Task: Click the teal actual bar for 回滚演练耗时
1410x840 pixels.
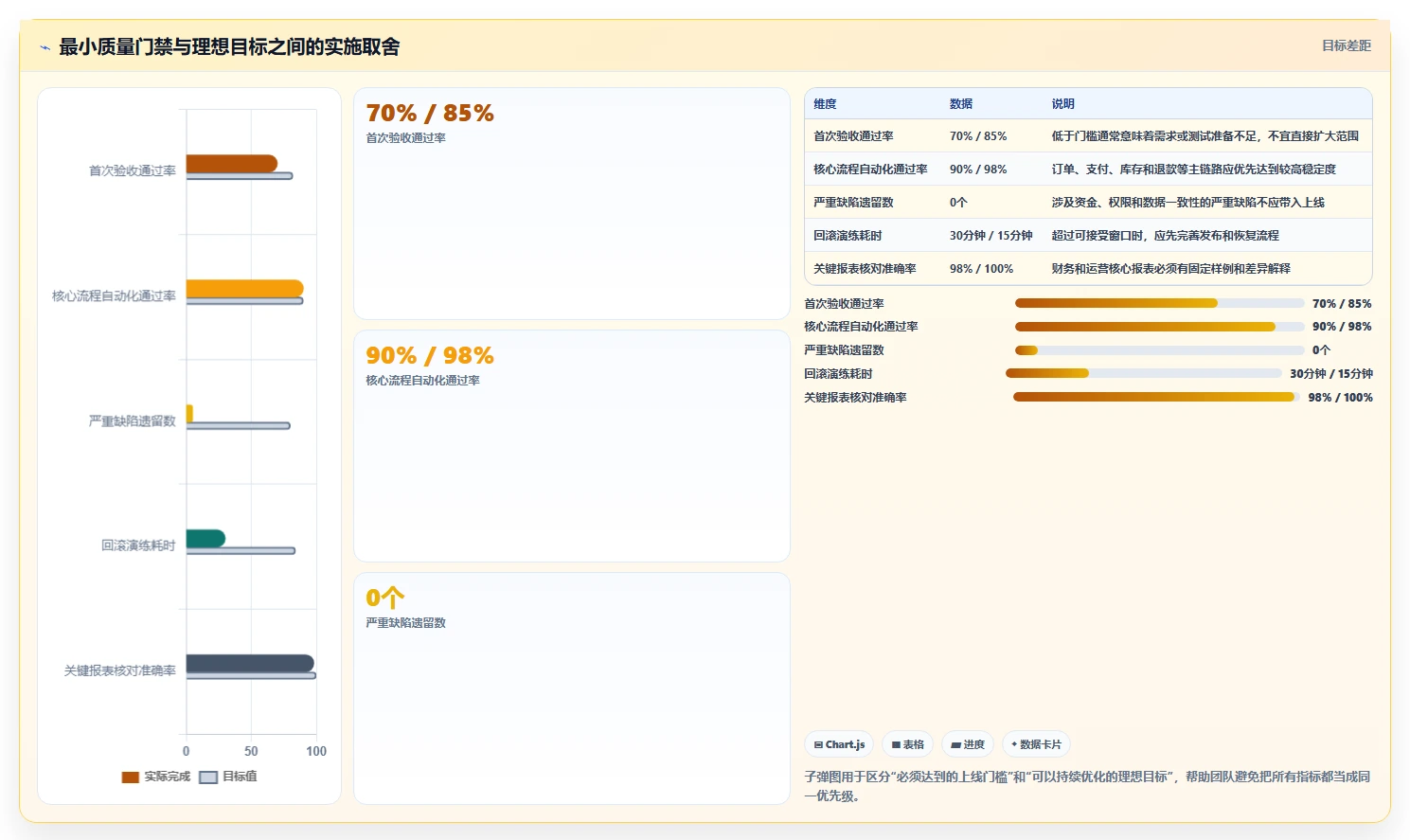Action: tap(205, 538)
